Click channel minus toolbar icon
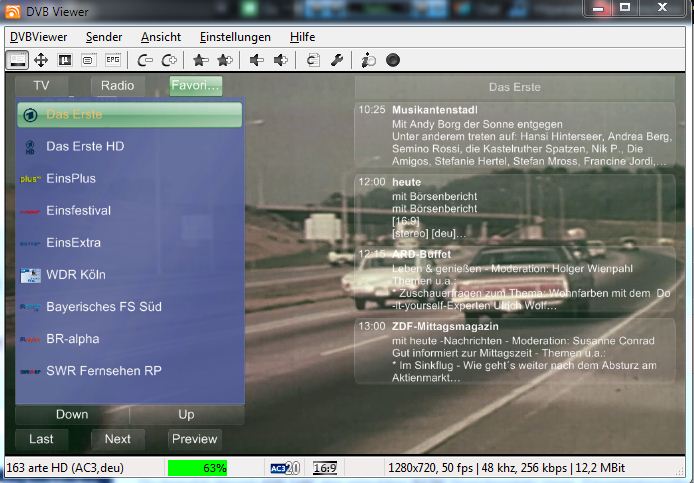Viewport: 694px width, 483px height. click(145, 60)
